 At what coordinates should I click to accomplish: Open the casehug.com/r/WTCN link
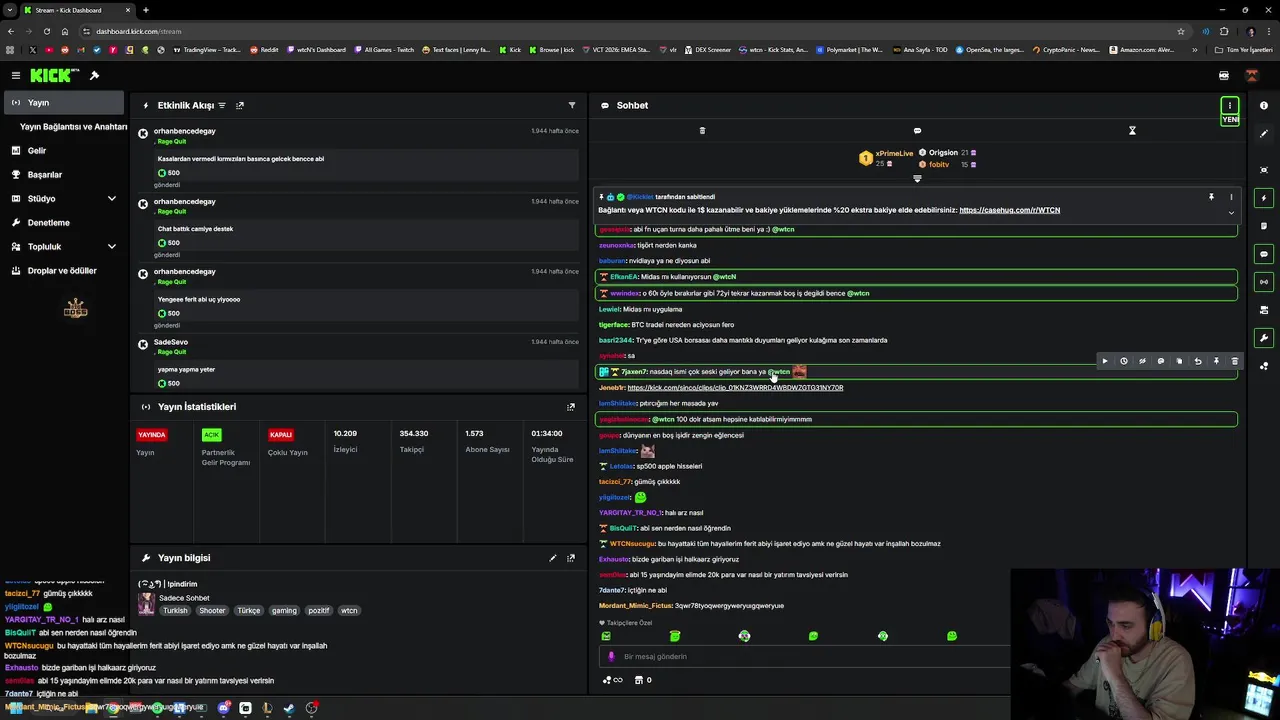(1009, 210)
